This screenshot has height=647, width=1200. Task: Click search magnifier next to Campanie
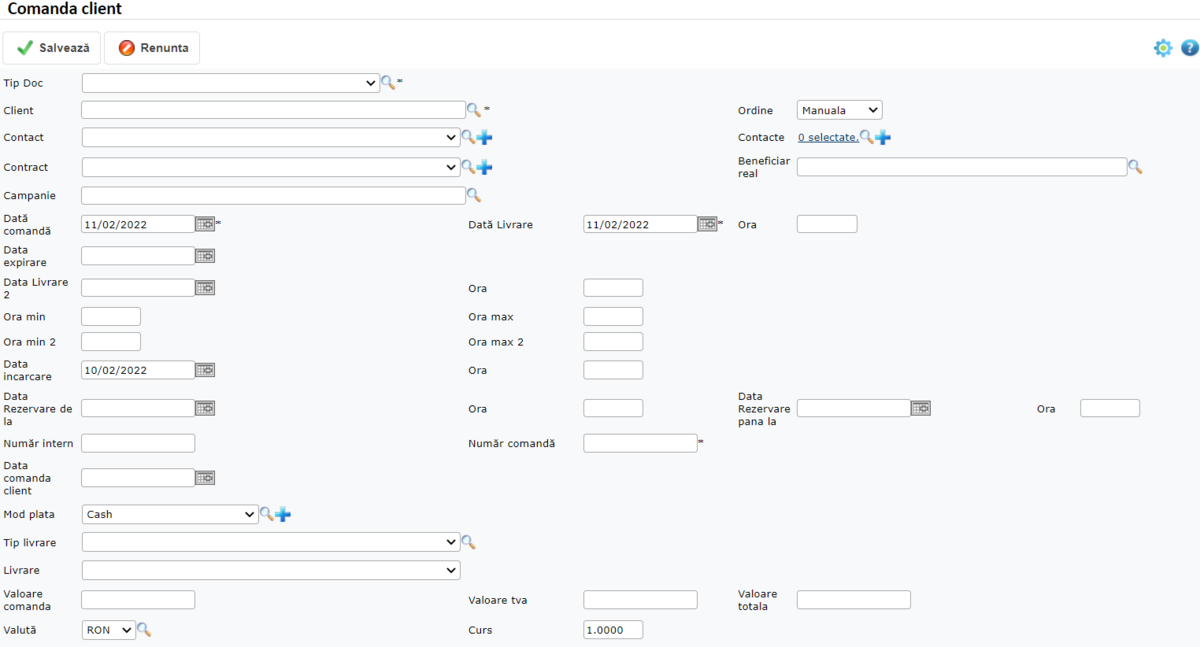(473, 196)
